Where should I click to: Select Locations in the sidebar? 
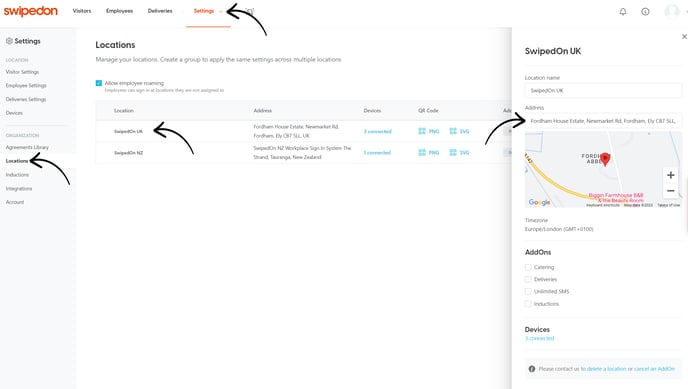[17, 161]
